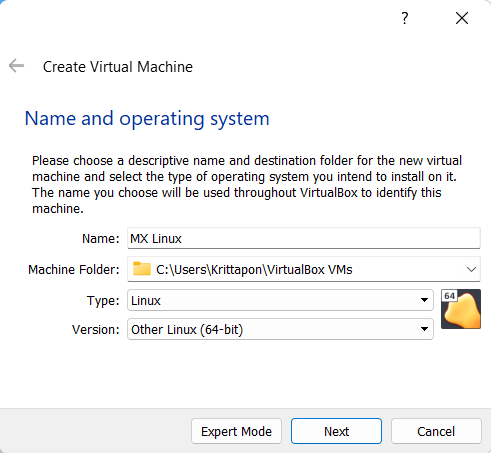The height and width of the screenshot is (453, 491).
Task: Switch to Expert Mode
Action: (x=236, y=431)
